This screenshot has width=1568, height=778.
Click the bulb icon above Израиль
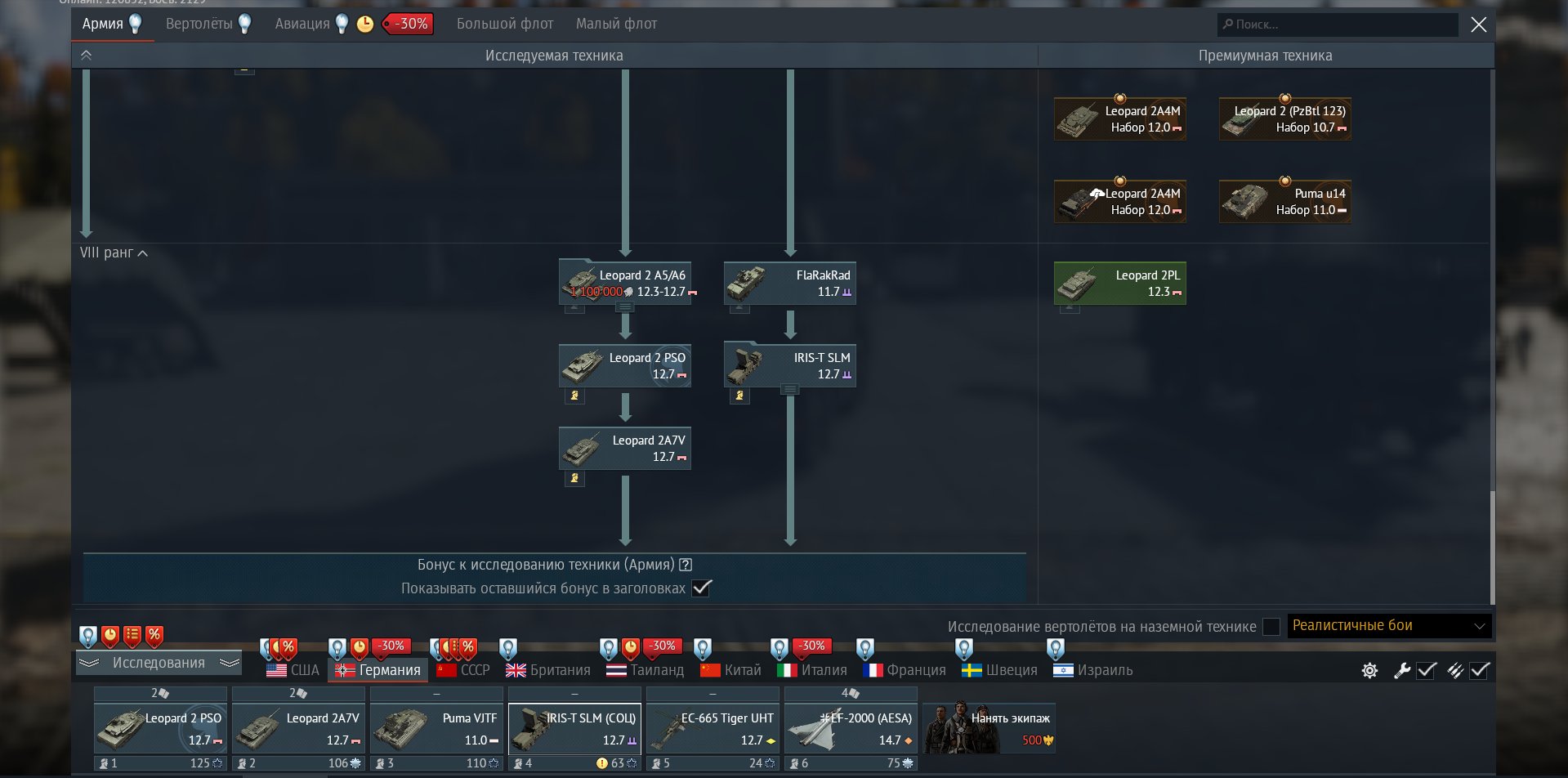coord(1056,649)
